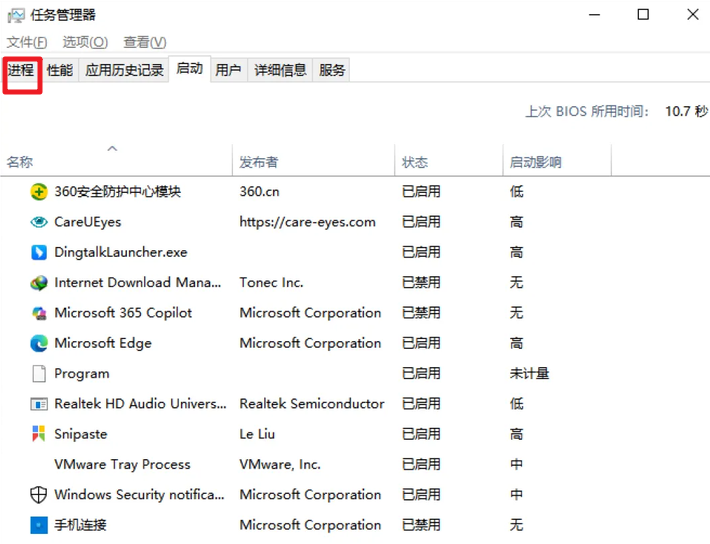Open the 选项(O) menu
This screenshot has height=544, width=710.
tap(85, 42)
